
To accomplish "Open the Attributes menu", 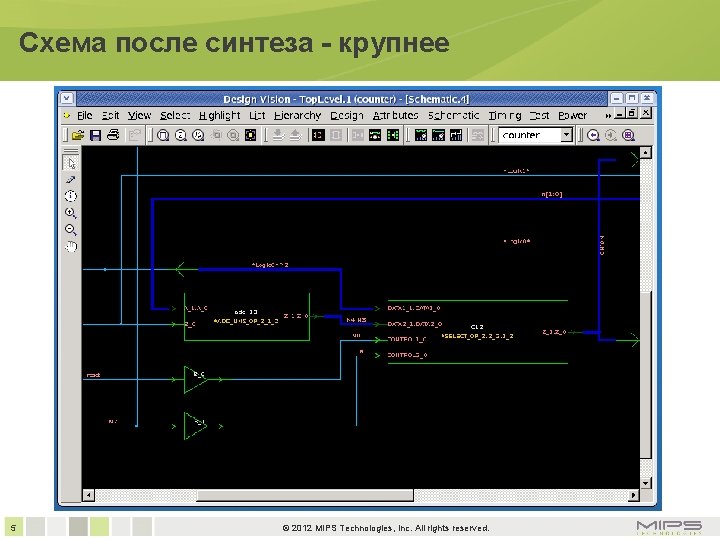I will click(x=395, y=115).
